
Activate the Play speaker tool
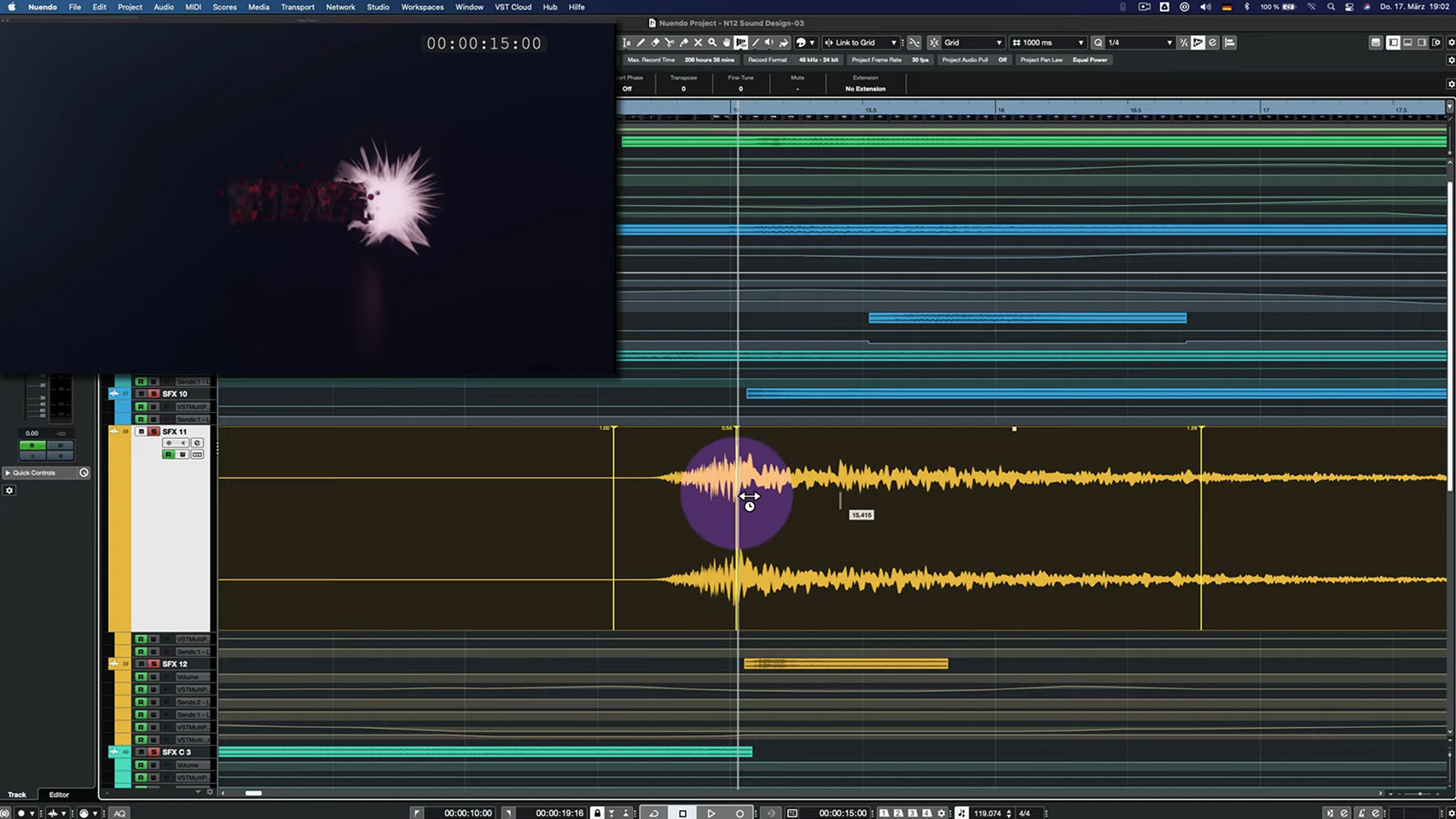769,43
